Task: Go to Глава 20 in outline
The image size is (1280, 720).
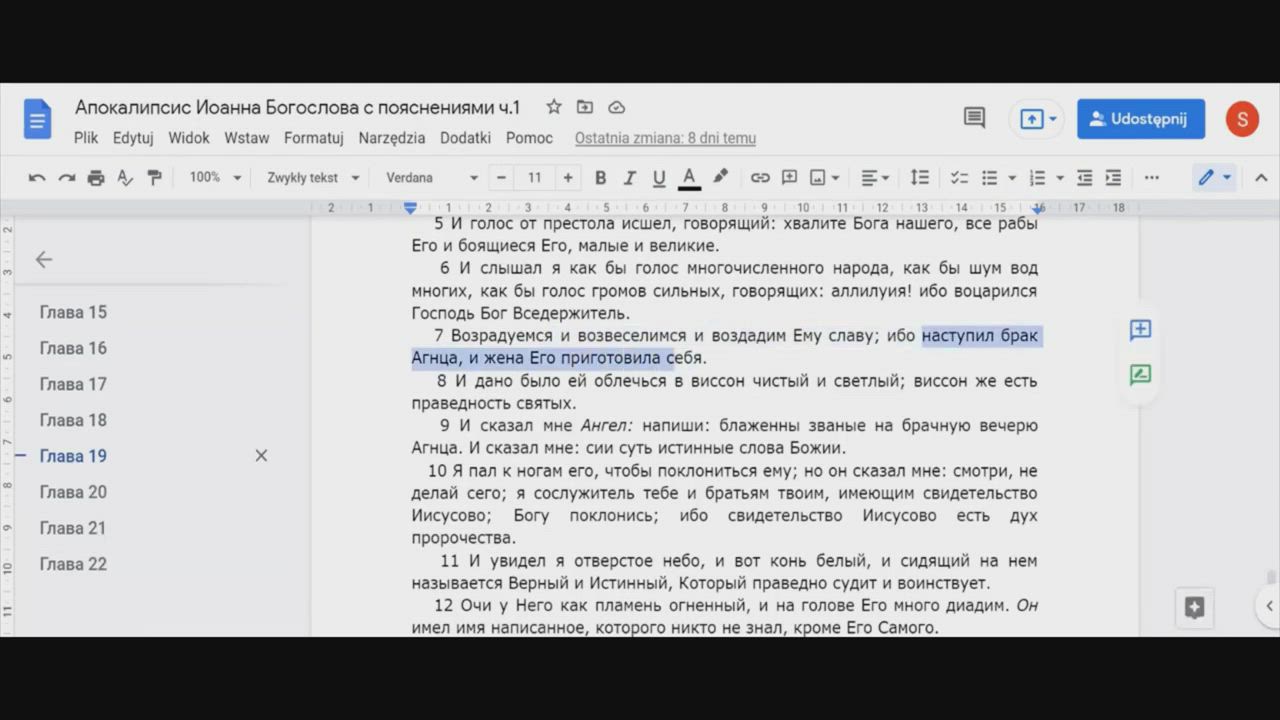Action: [x=73, y=492]
